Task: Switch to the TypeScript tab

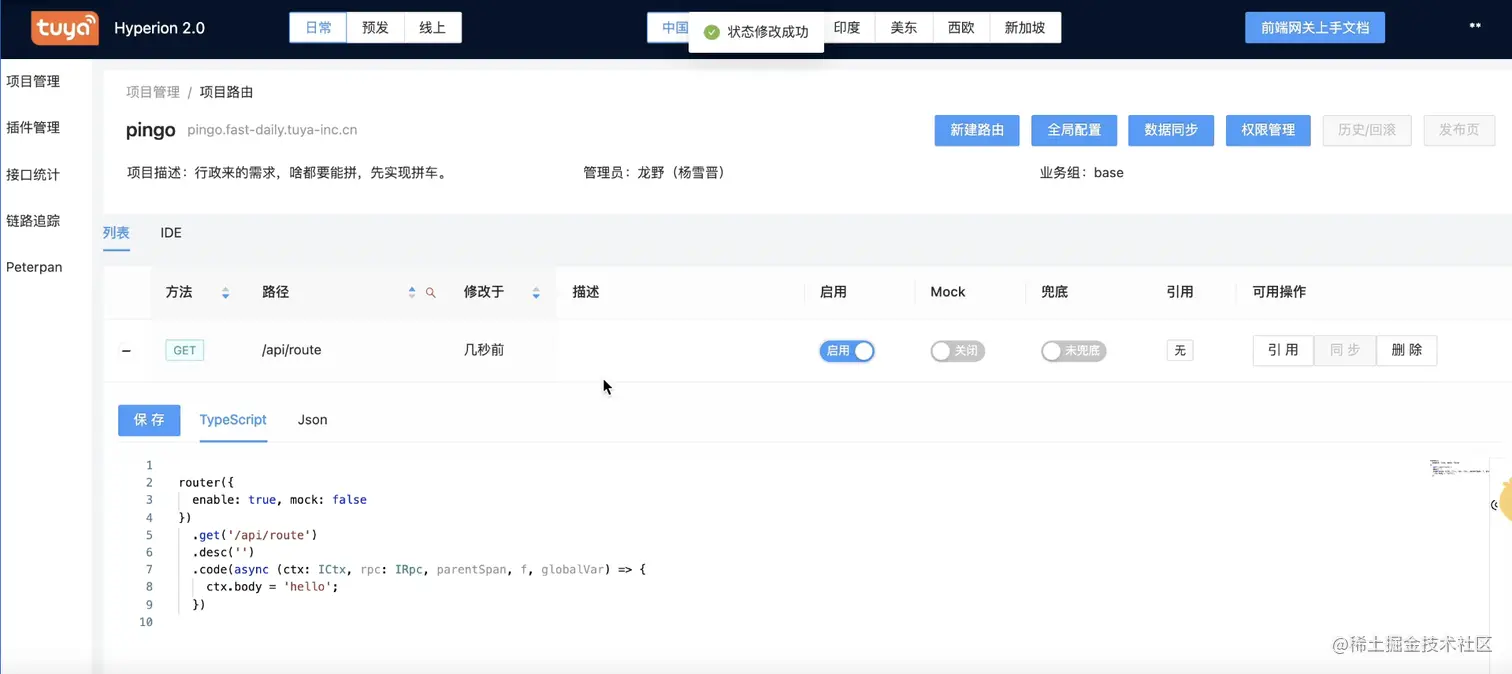Action: click(x=233, y=420)
